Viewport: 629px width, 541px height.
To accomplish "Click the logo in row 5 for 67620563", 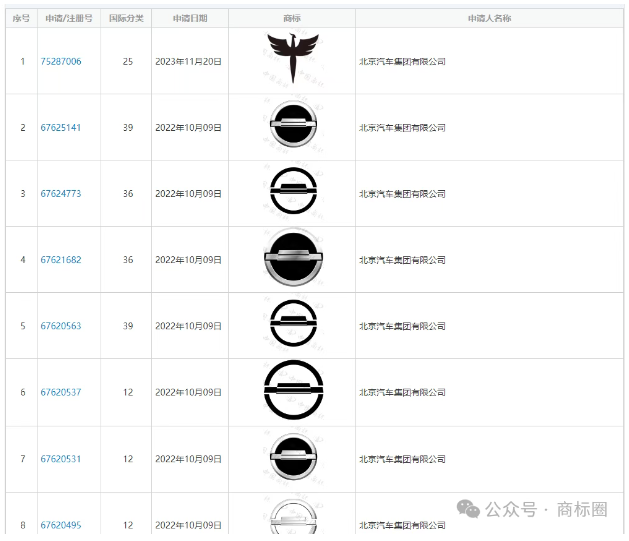I will (292, 325).
